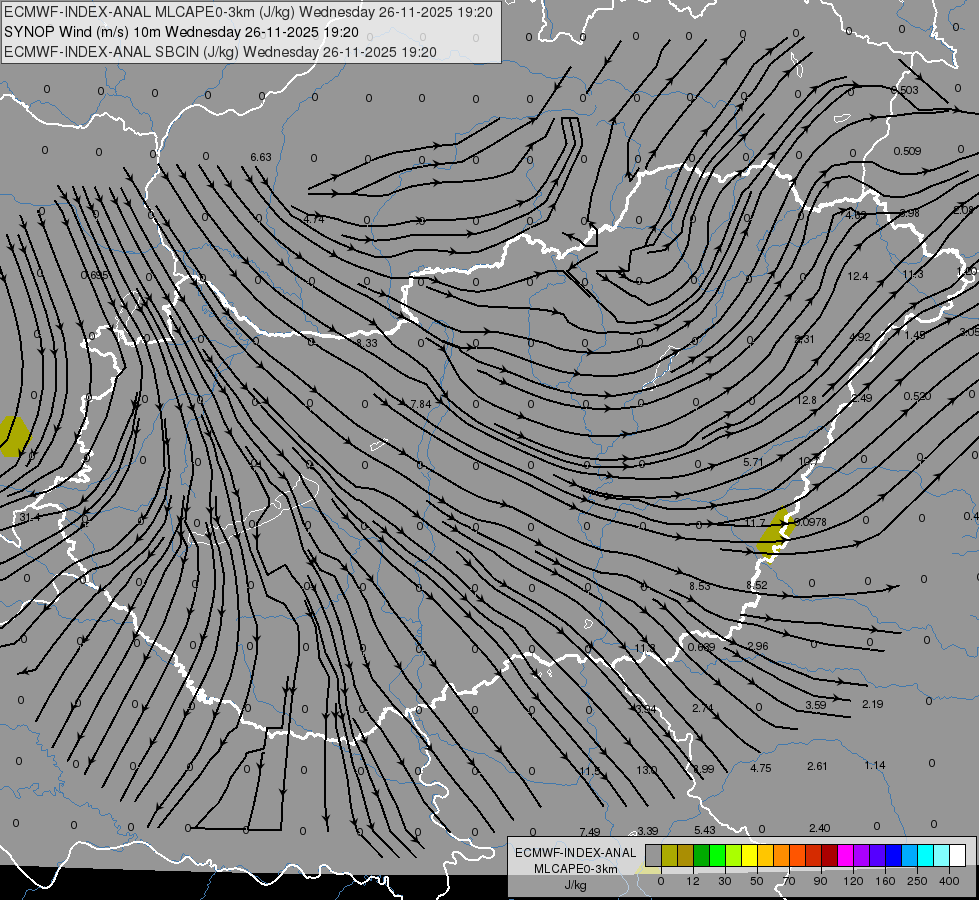The width and height of the screenshot is (979, 900).
Task: Pick the dark red legend swatch
Action: tap(829, 855)
